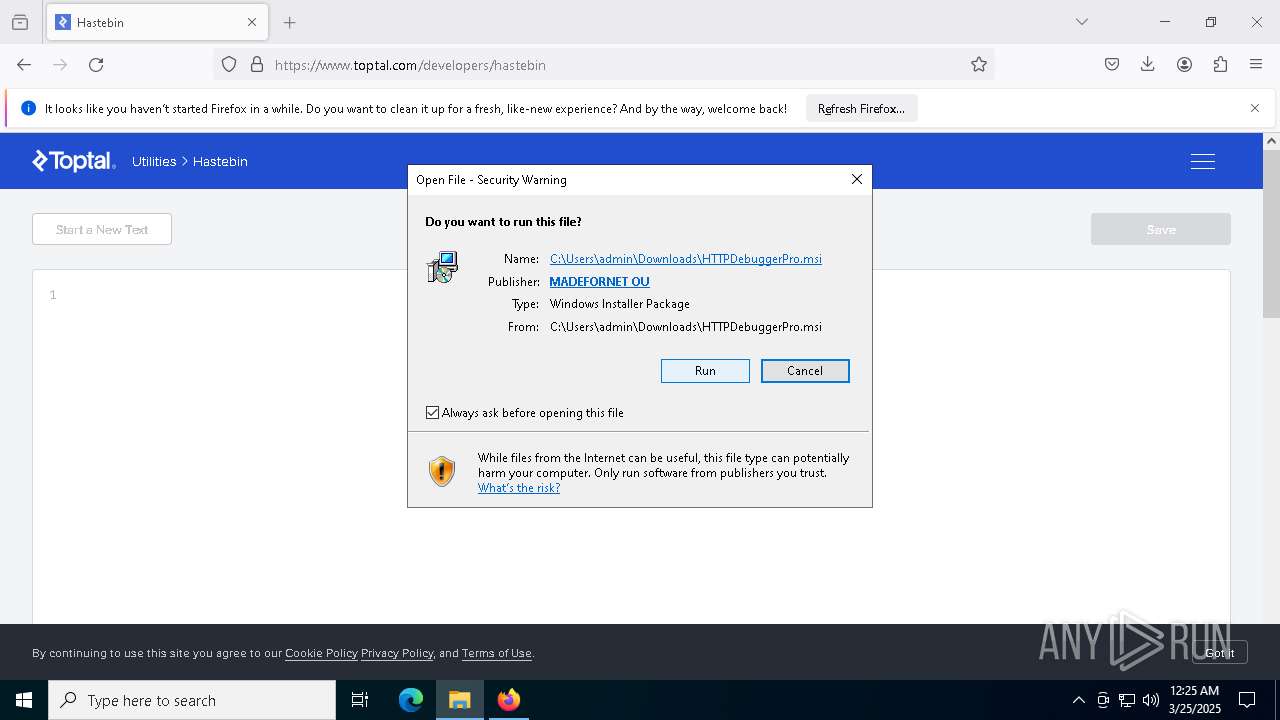Image resolution: width=1280 pixels, height=720 pixels.
Task: Open the Cookie Policy link
Action: pyautogui.click(x=321, y=653)
